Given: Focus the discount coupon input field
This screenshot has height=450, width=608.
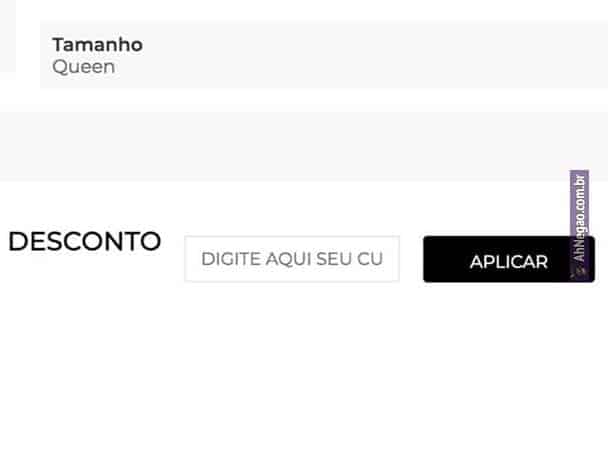Looking at the screenshot, I should [292, 259].
